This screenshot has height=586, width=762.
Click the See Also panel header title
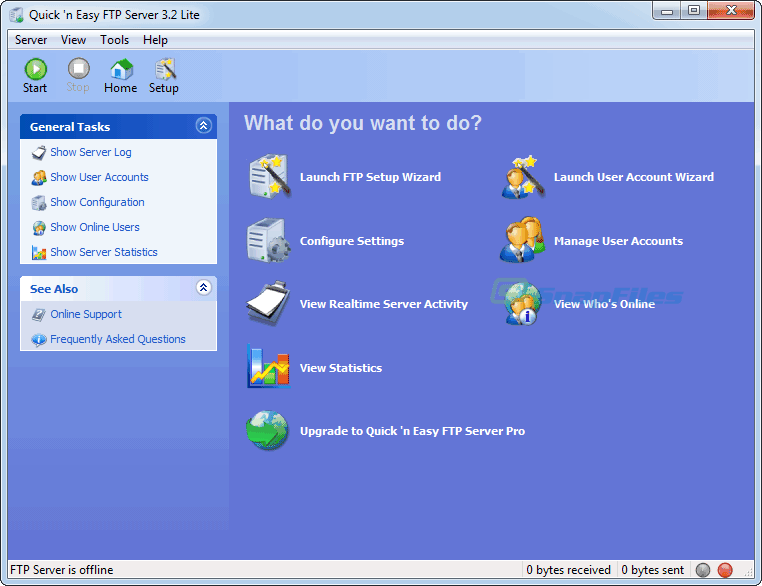(54, 289)
